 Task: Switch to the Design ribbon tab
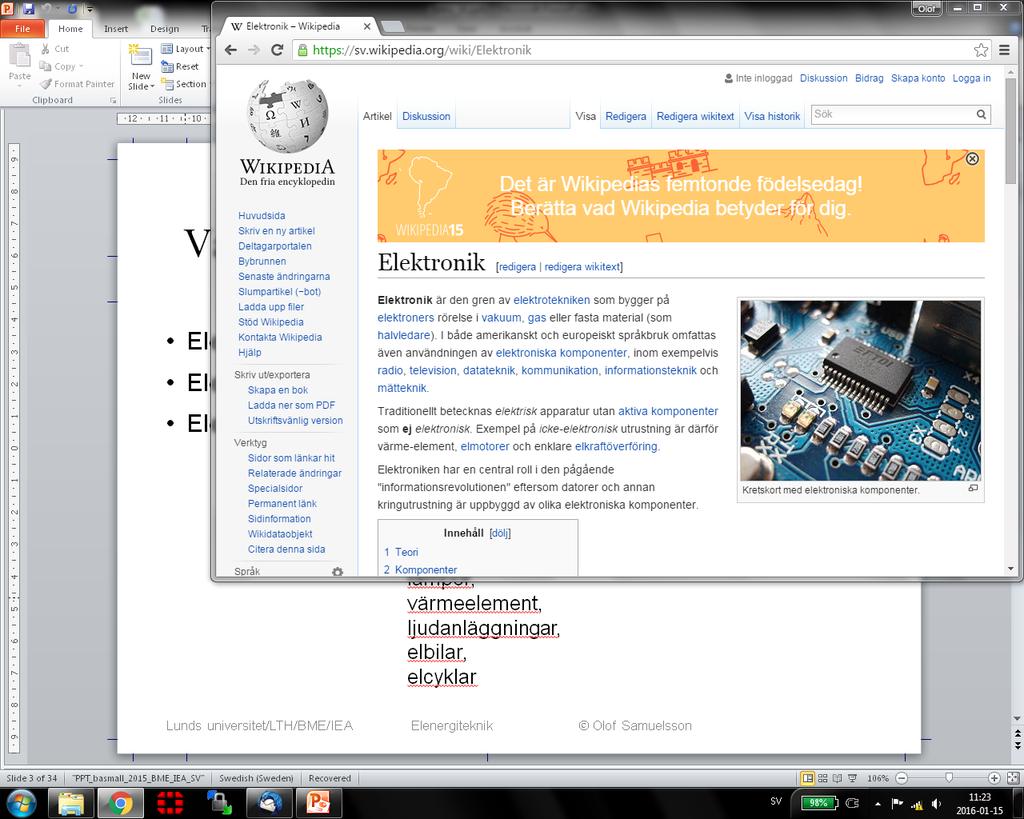click(165, 29)
